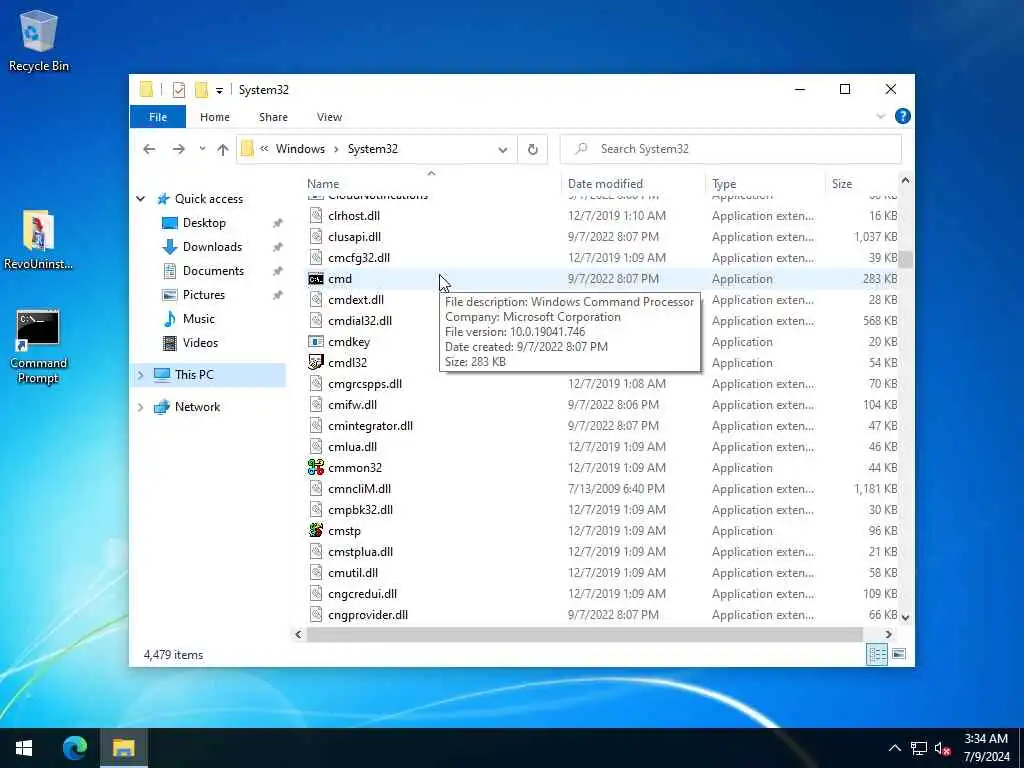Click the cmstp application icon
Image resolution: width=1024 pixels, height=768 pixels.
click(316, 530)
